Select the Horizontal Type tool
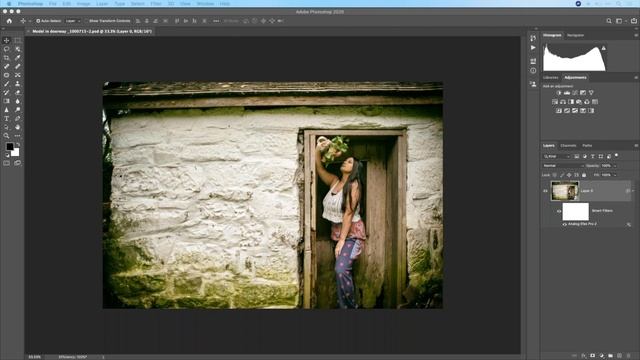Viewport: 640px width, 360px height. click(7, 118)
